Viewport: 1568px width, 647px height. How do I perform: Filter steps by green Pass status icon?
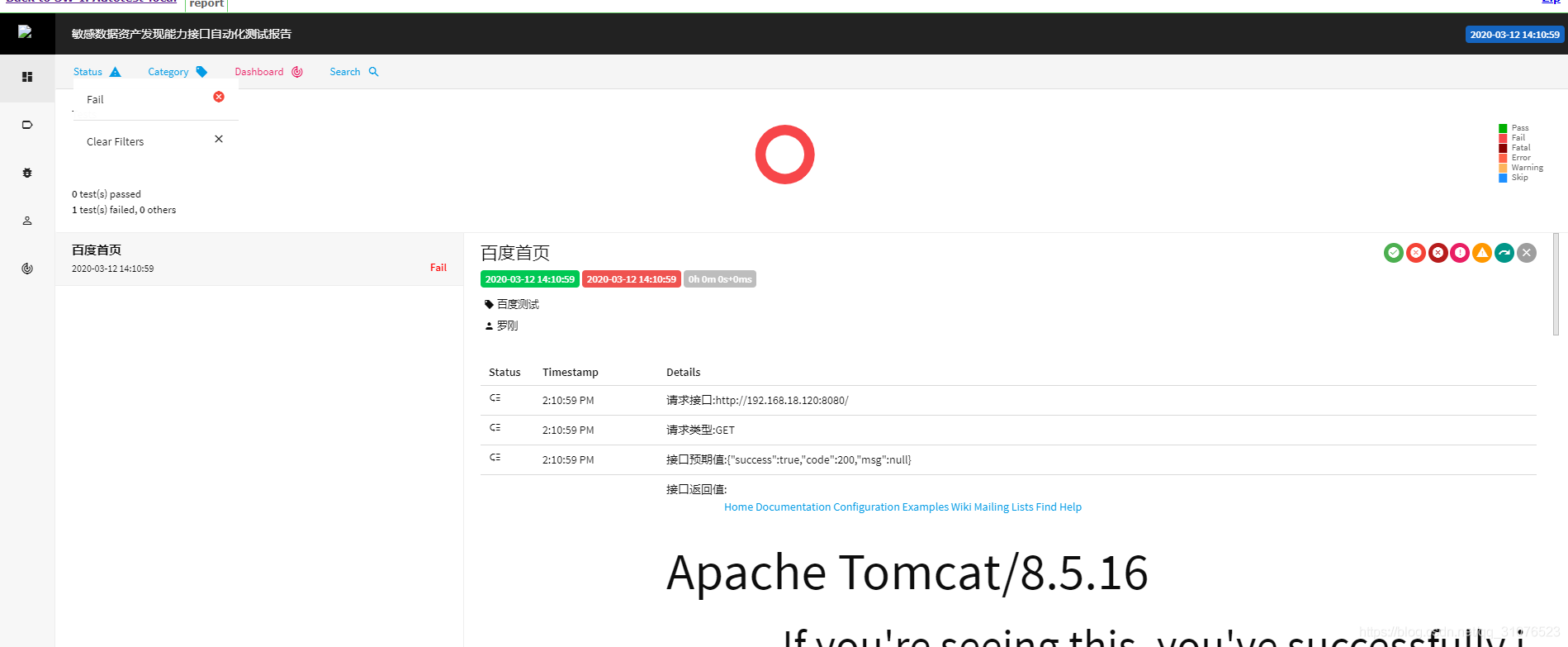pyautogui.click(x=1394, y=253)
